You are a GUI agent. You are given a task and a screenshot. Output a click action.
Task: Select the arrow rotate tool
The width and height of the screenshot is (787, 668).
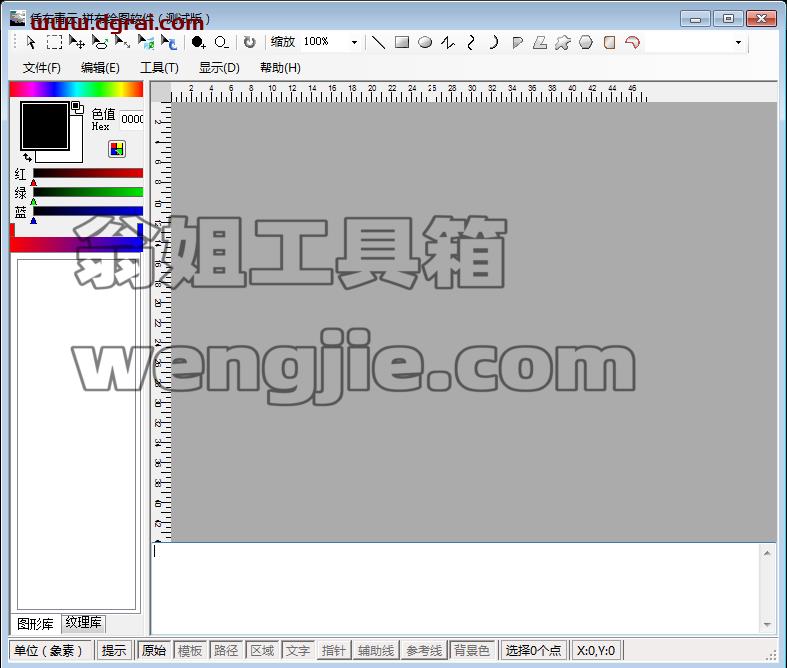coord(169,43)
